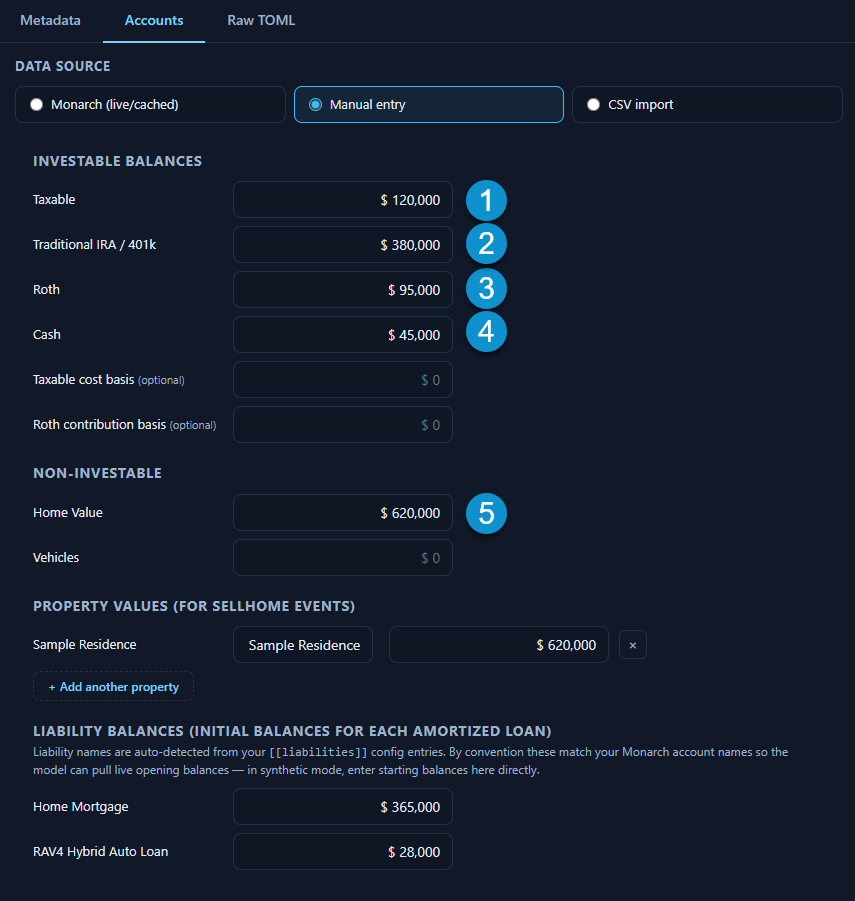Edit Taxable cost basis field

tap(343, 380)
